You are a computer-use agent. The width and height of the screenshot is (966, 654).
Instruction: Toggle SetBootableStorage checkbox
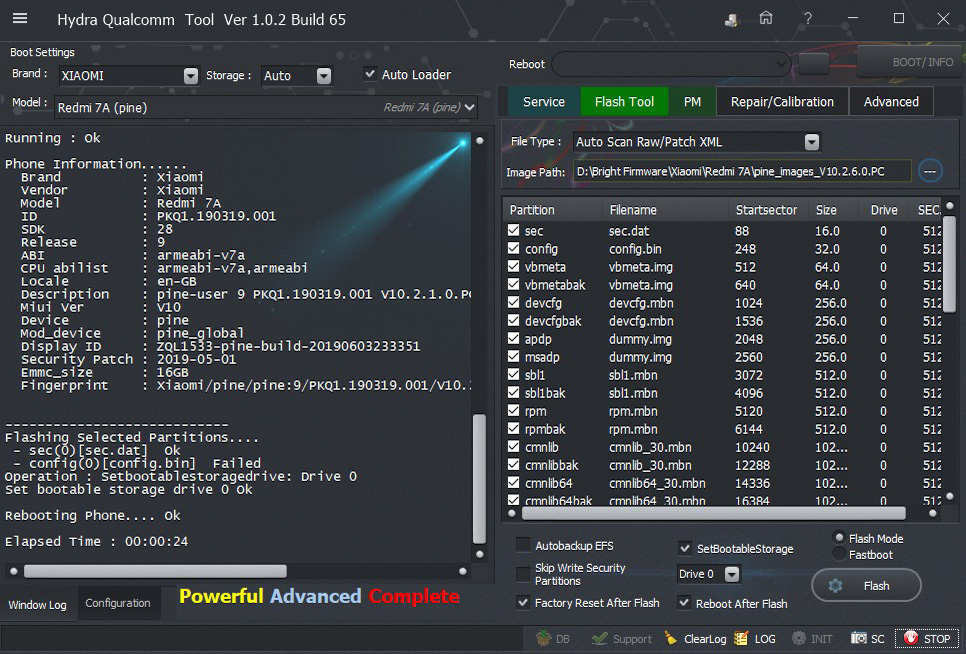[x=684, y=548]
